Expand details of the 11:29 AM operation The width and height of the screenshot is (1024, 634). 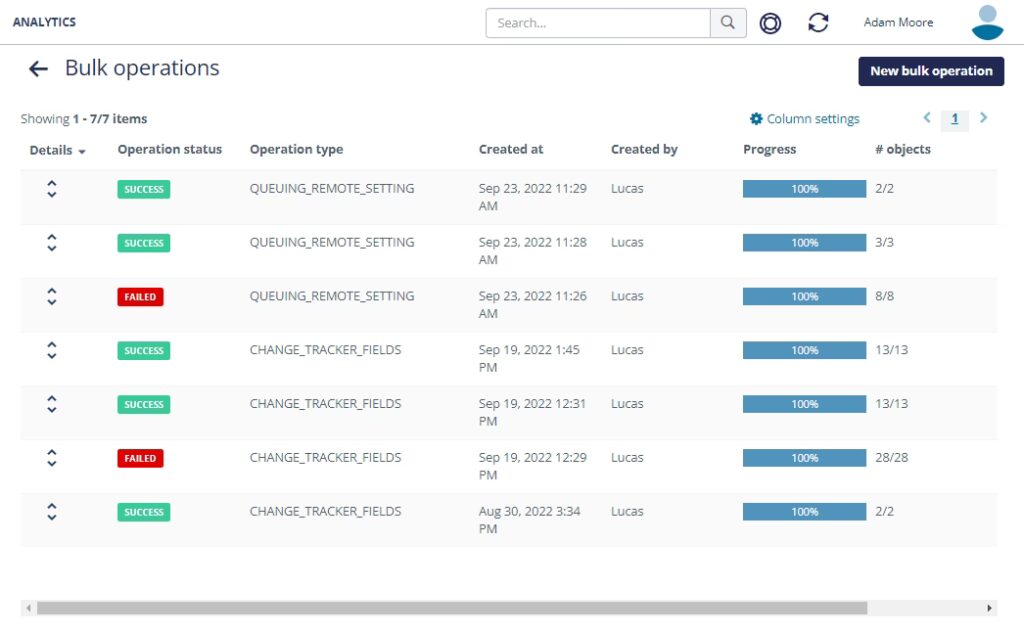tap(52, 188)
